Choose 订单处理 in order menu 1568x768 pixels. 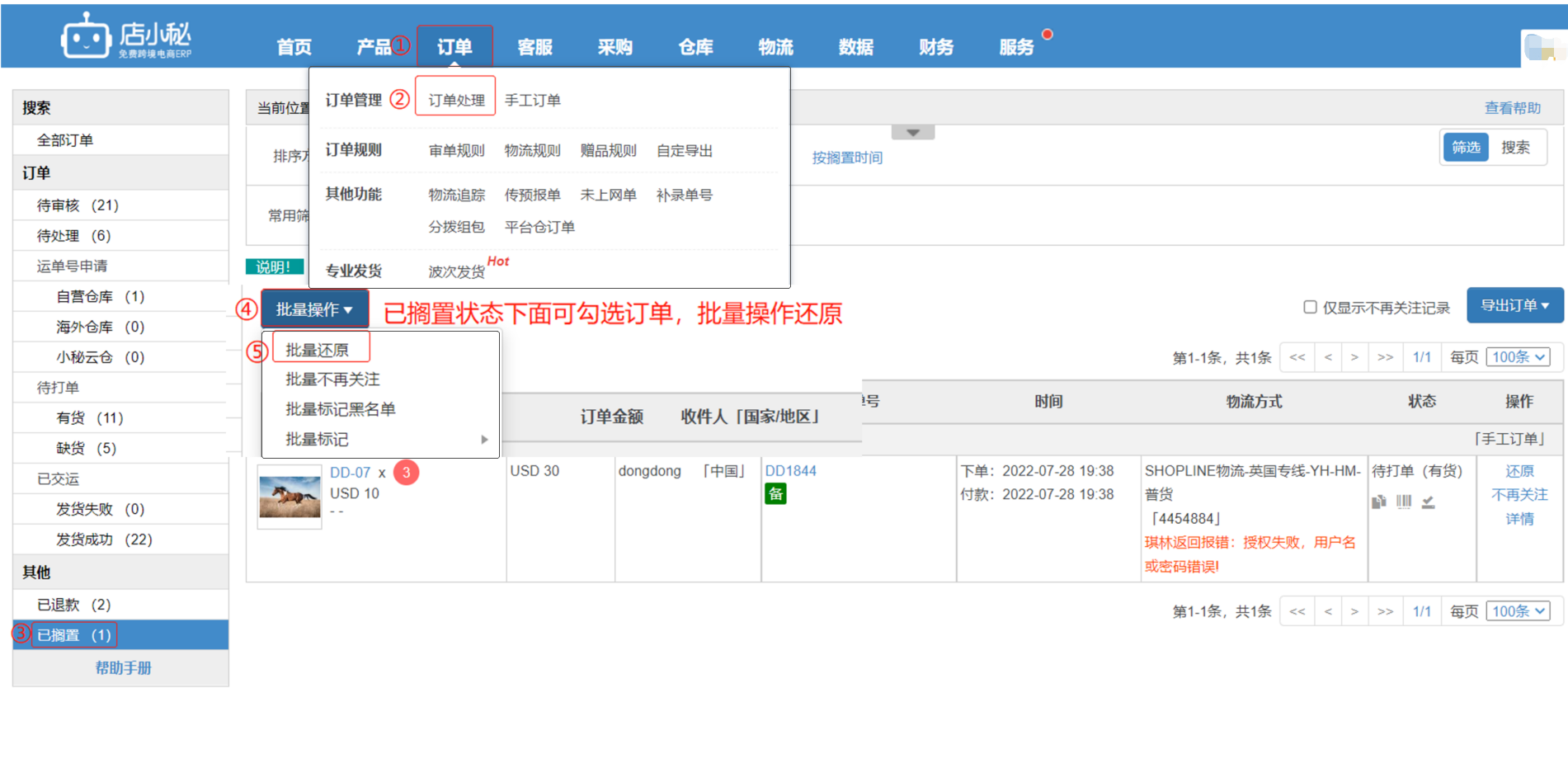tap(456, 100)
